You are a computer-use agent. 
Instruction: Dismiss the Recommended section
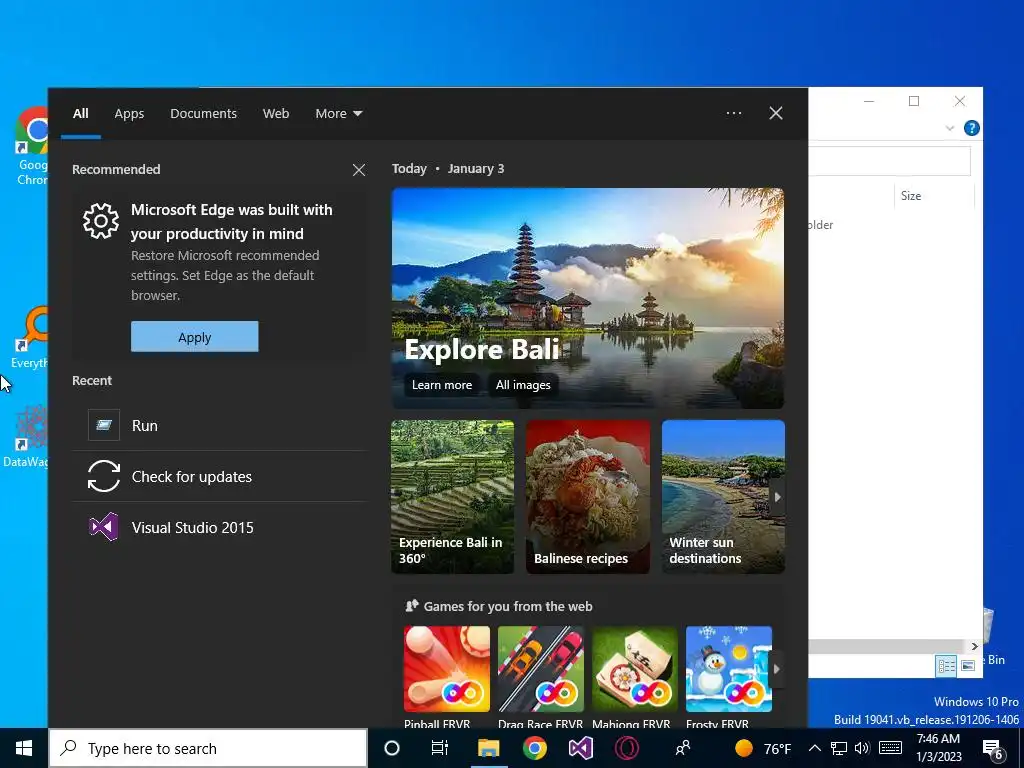tap(359, 170)
